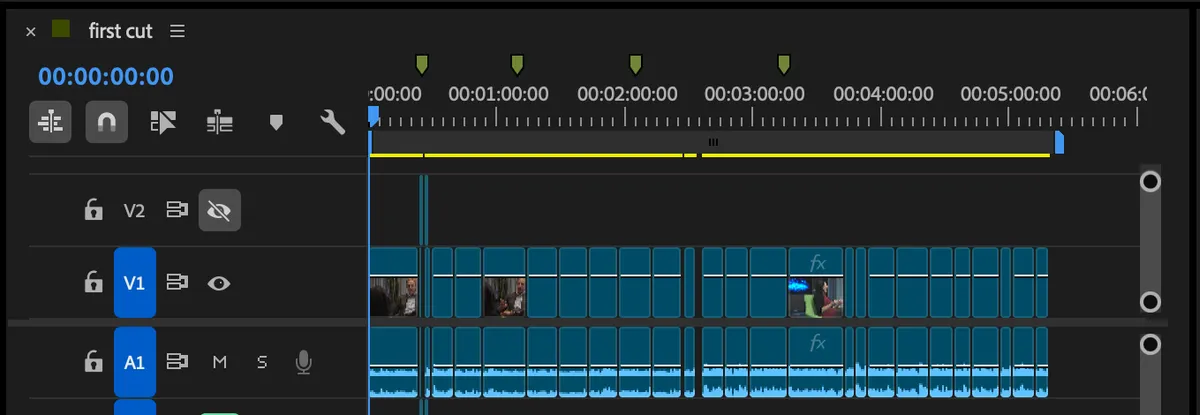This screenshot has width=1200, height=415.
Task: Select first audio clip on A1
Action: pyautogui.click(x=394, y=362)
